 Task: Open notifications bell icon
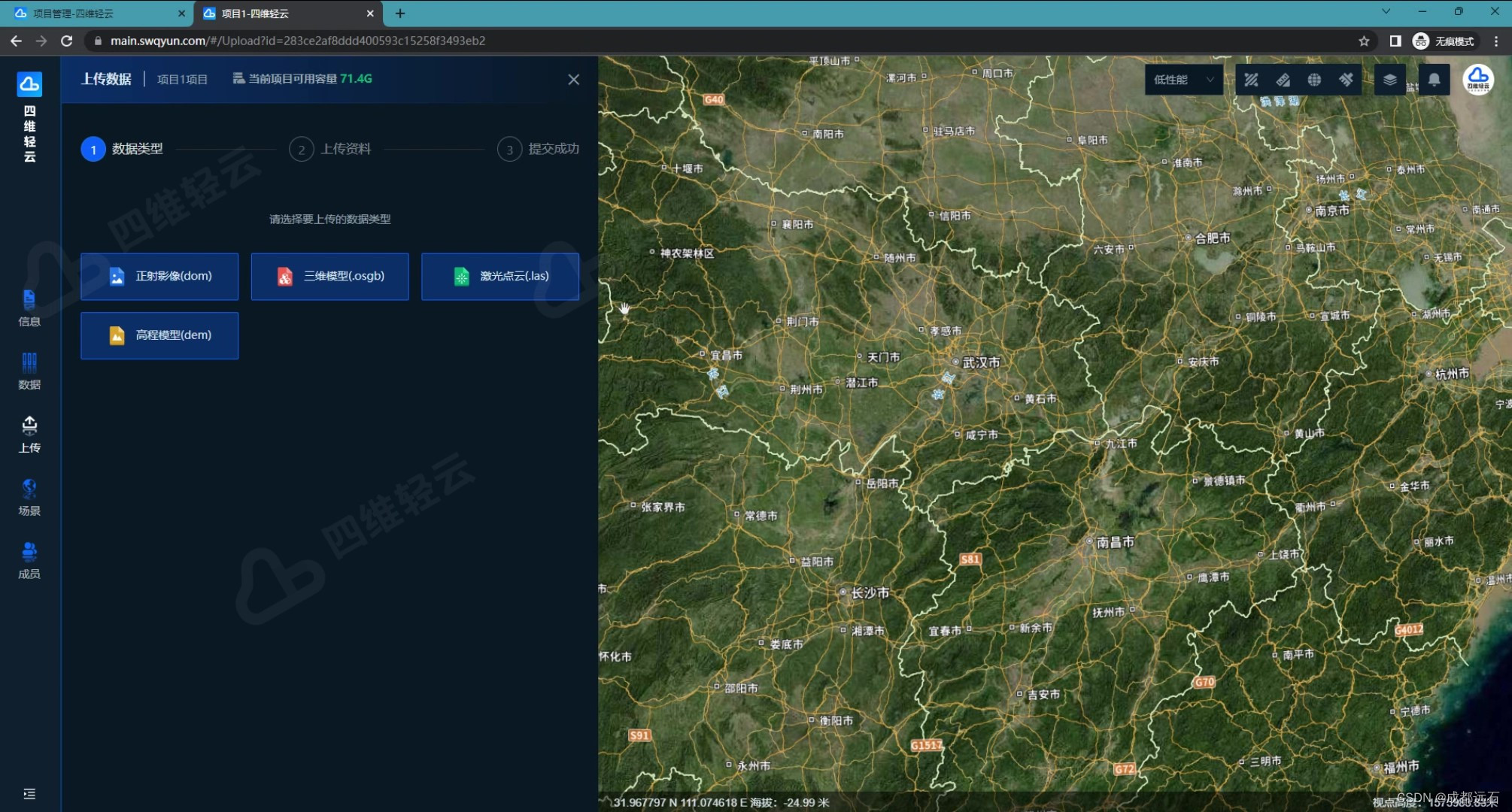pos(1435,80)
